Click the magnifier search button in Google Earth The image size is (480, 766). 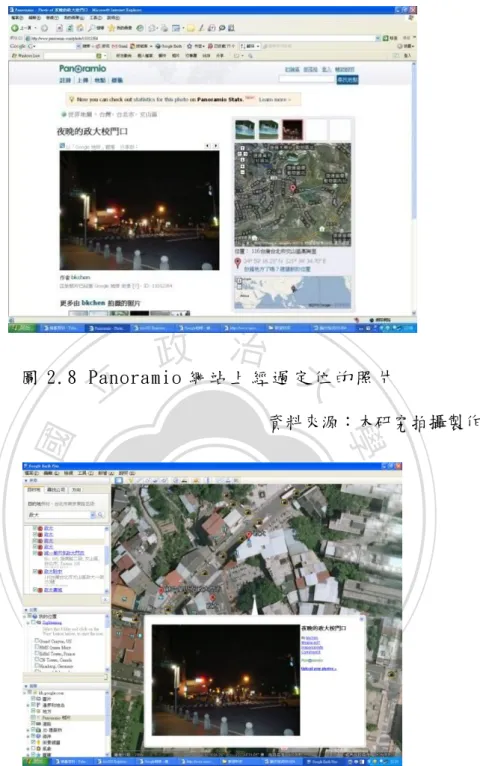point(101,515)
